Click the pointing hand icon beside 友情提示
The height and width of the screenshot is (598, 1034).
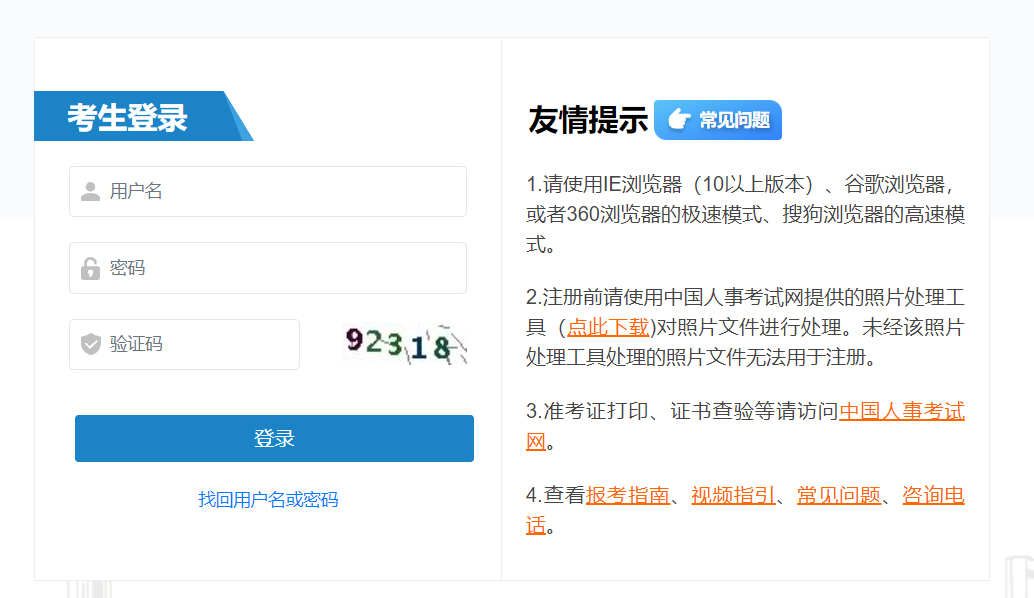(x=678, y=120)
